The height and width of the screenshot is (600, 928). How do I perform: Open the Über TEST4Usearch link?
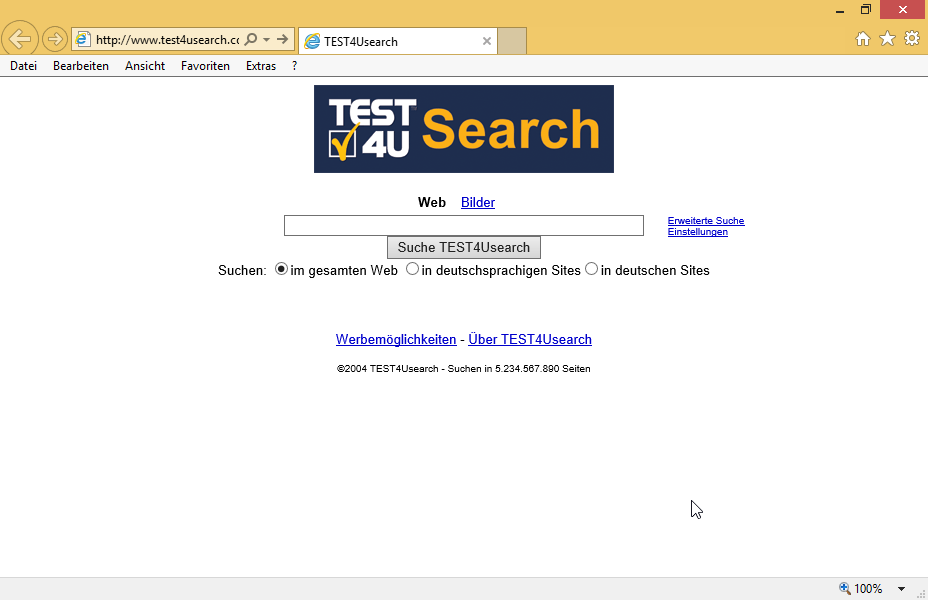pos(530,340)
